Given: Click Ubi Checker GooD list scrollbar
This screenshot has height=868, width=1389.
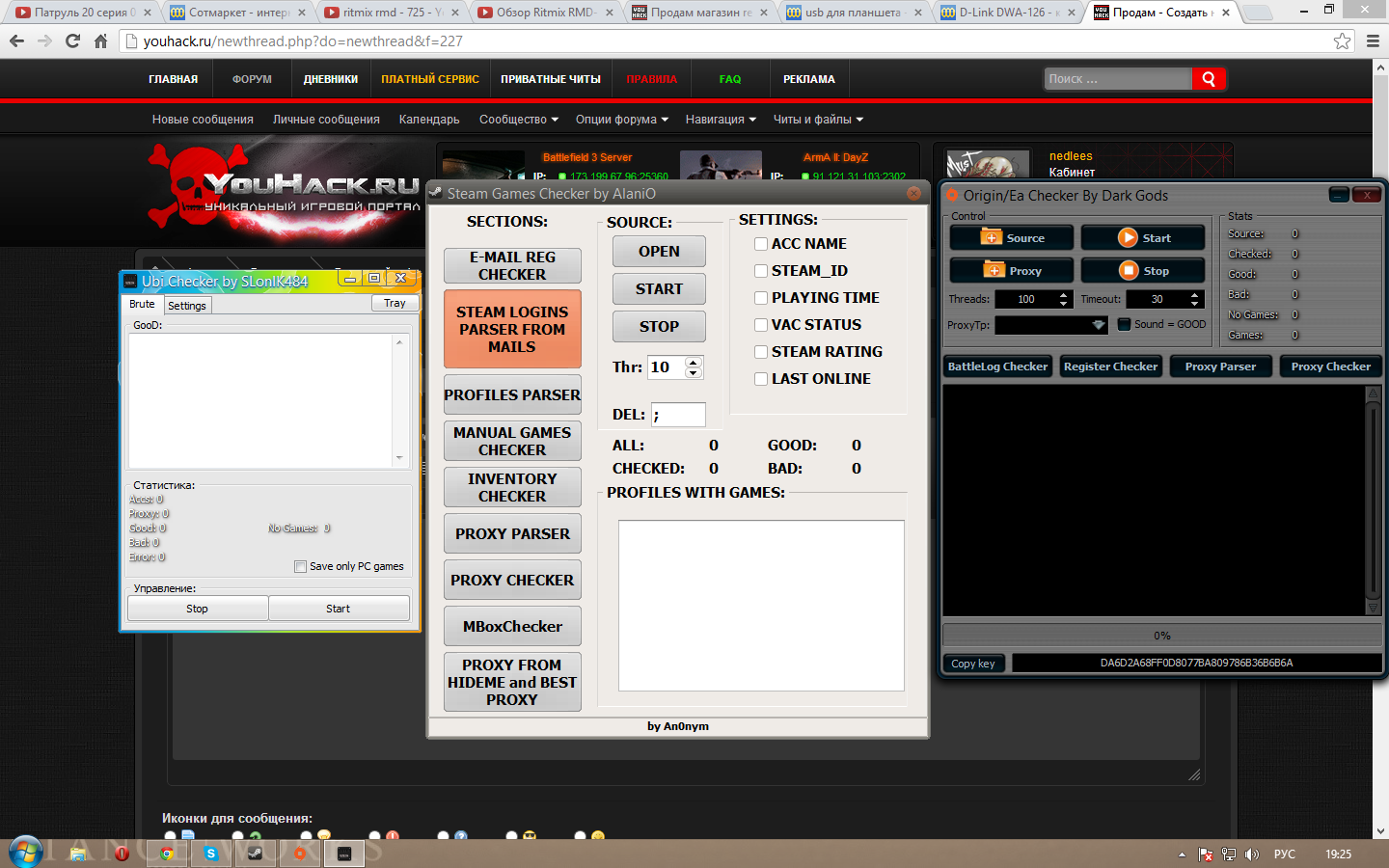Looking at the screenshot, I should pyautogui.click(x=399, y=400).
